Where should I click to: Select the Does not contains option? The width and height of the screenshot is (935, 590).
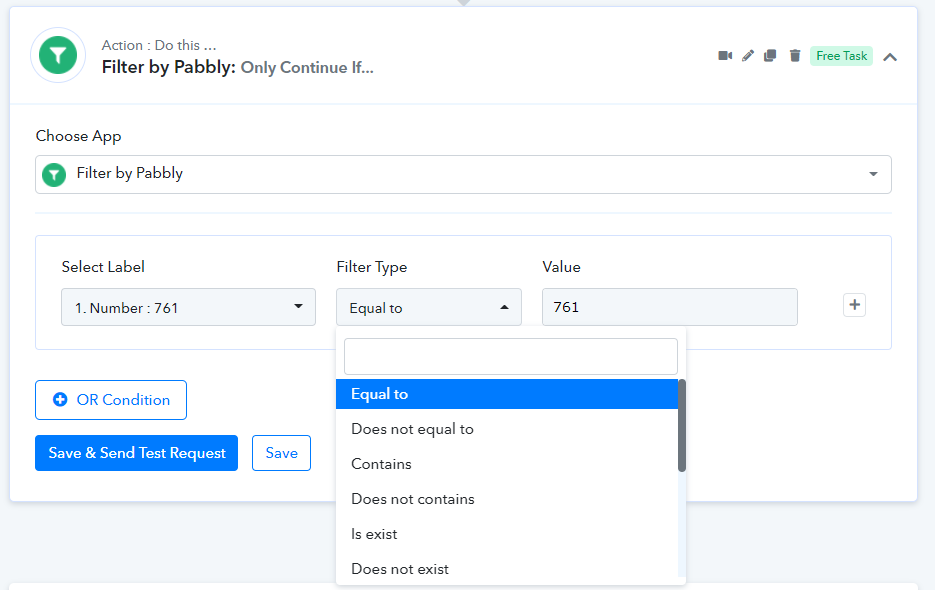[507, 499]
